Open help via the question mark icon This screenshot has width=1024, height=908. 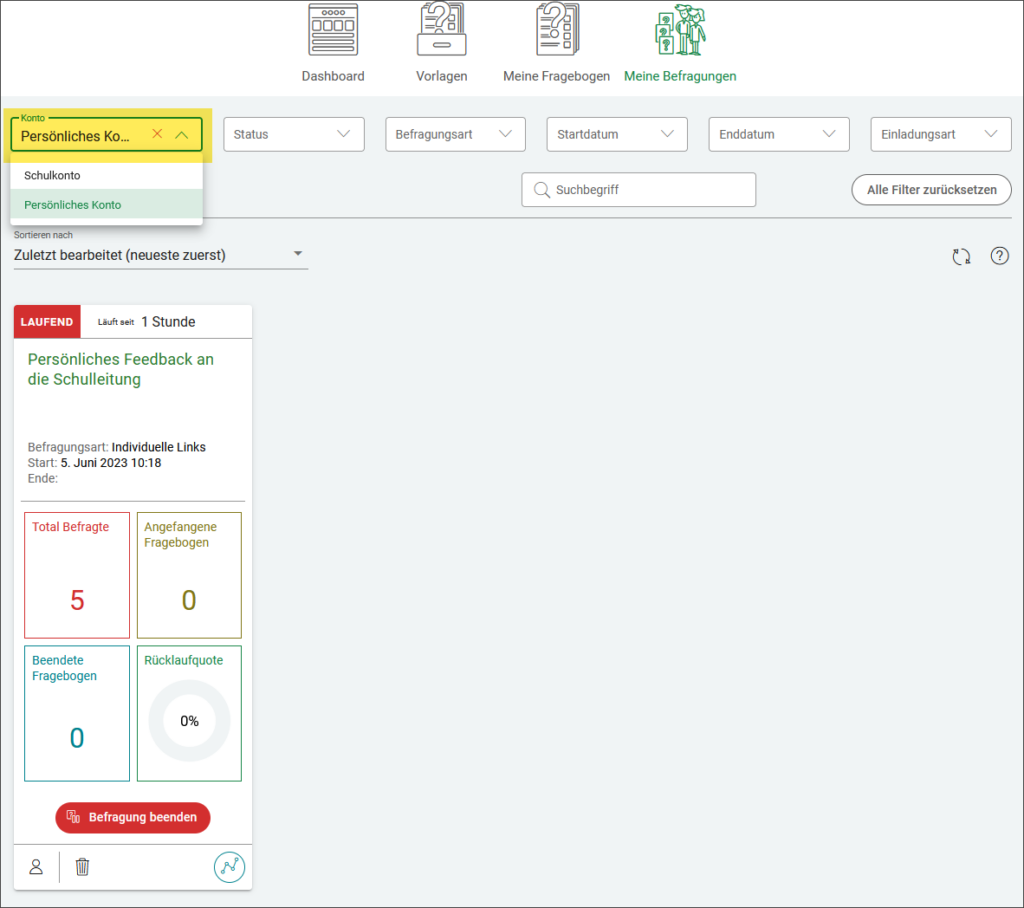pos(999,256)
